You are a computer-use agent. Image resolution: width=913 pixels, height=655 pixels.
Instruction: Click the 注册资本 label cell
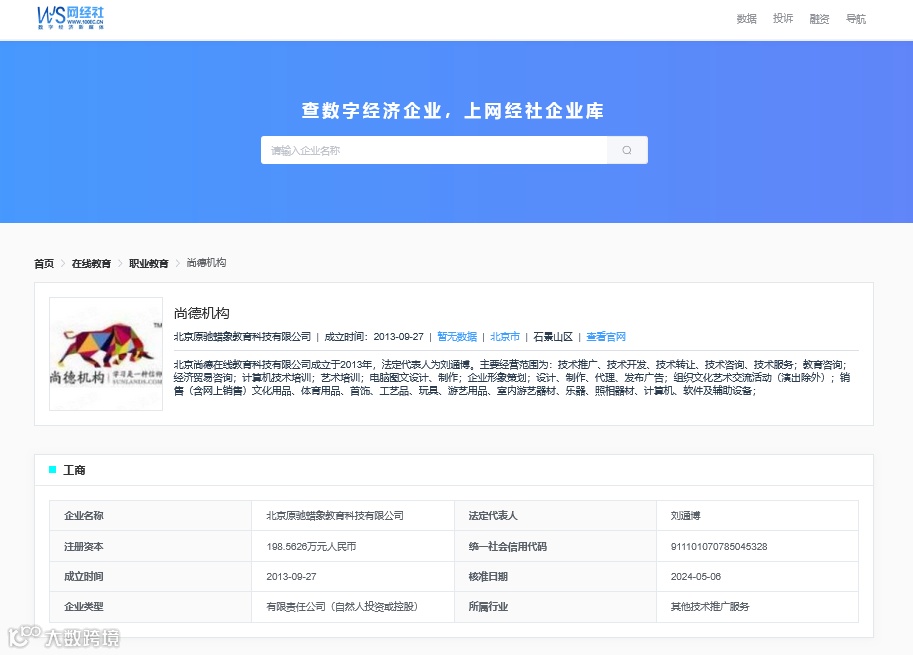(x=150, y=546)
